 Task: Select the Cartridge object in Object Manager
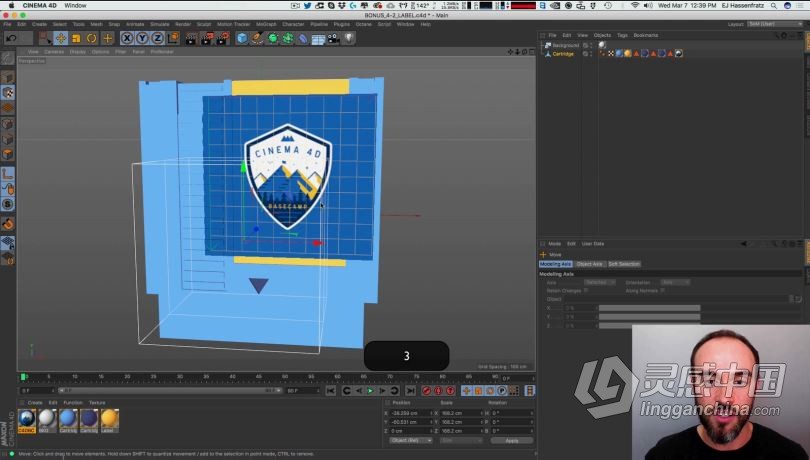click(x=563, y=54)
